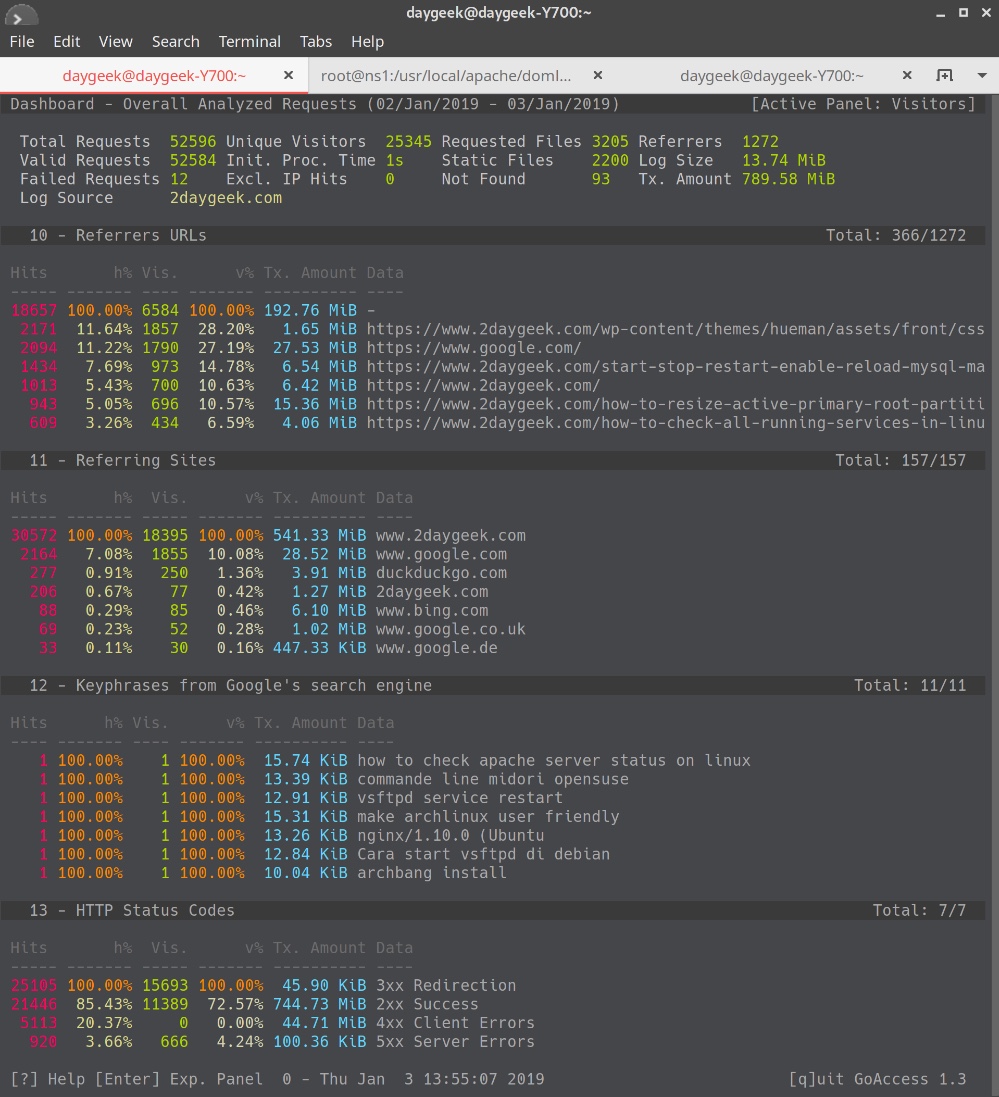Close the active red daygeek@daygeek-Y700 tab
The width and height of the screenshot is (999, 1097).
(289, 75)
